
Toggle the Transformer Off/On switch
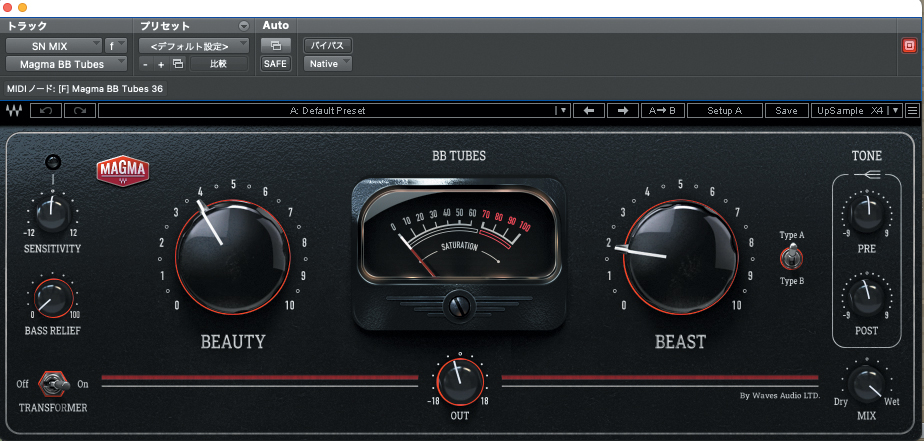pyautogui.click(x=52, y=384)
